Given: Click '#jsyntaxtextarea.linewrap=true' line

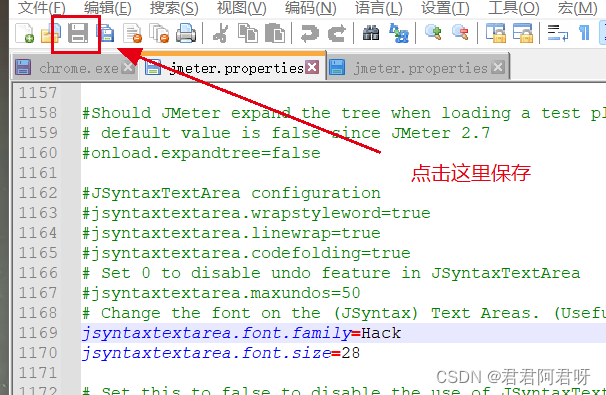Looking at the screenshot, I should [231, 233].
